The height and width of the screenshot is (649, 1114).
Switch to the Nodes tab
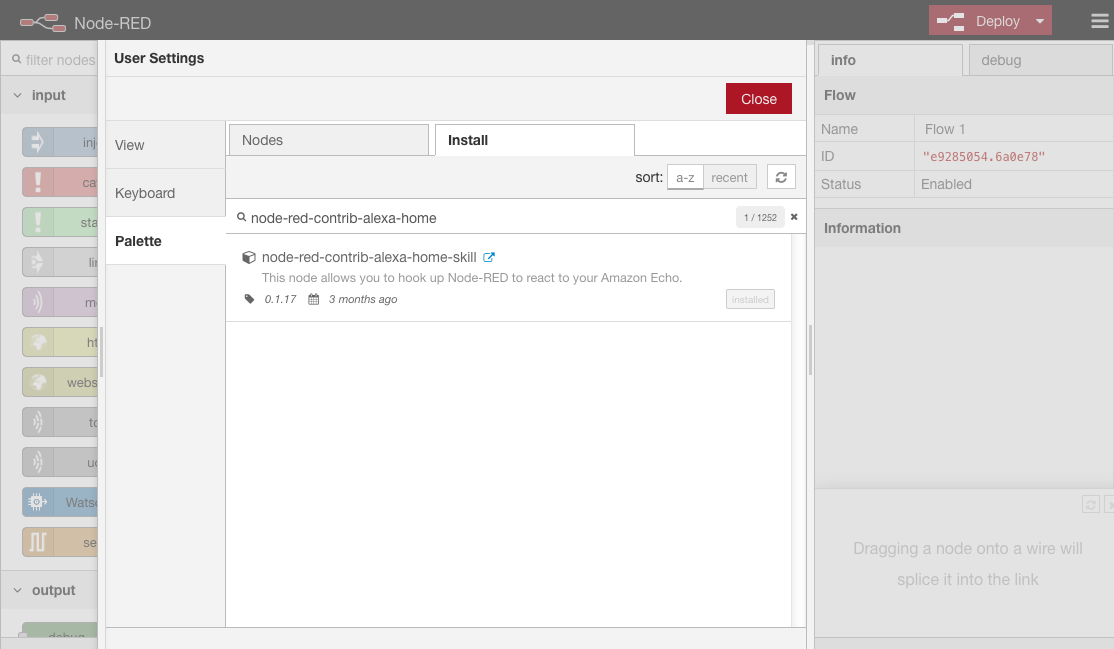329,140
